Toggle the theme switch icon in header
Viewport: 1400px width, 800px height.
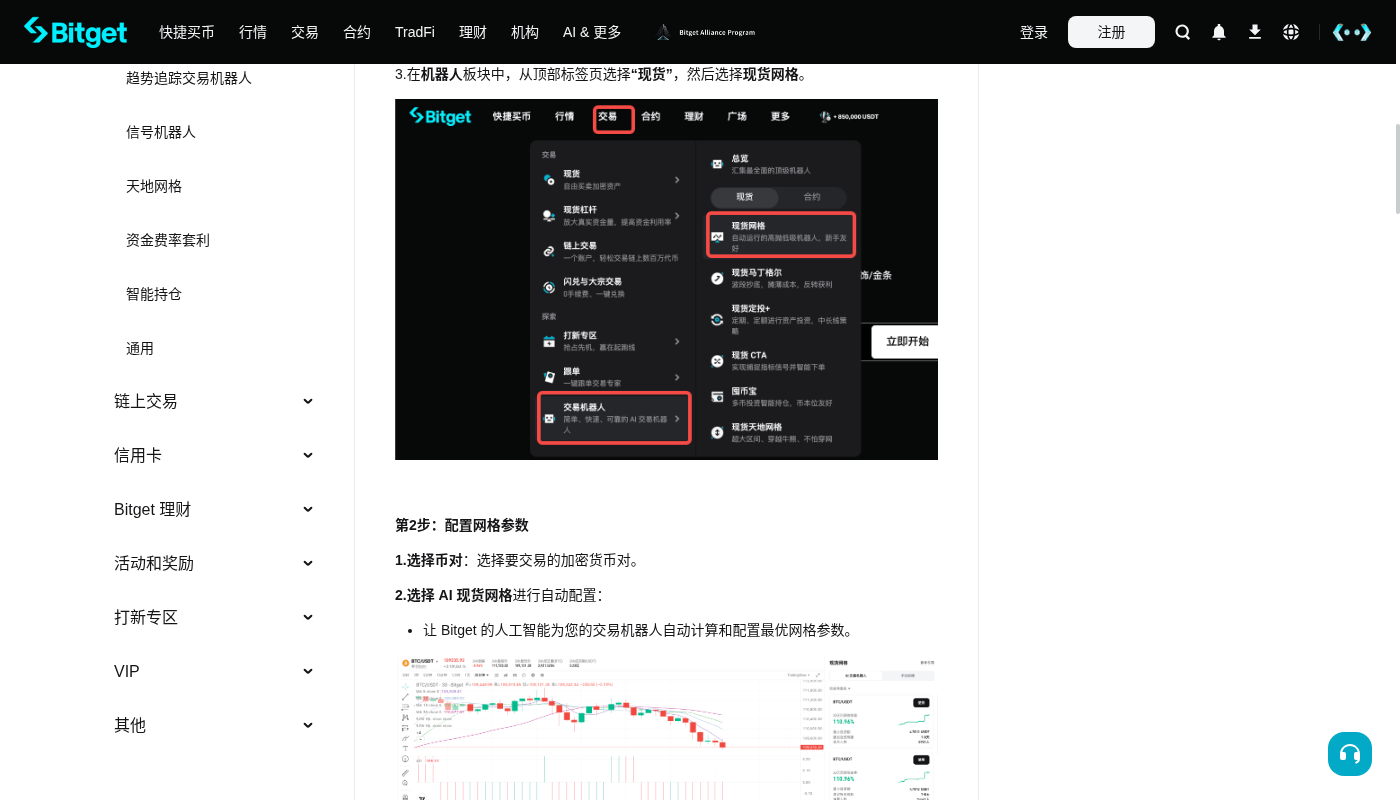[1352, 32]
